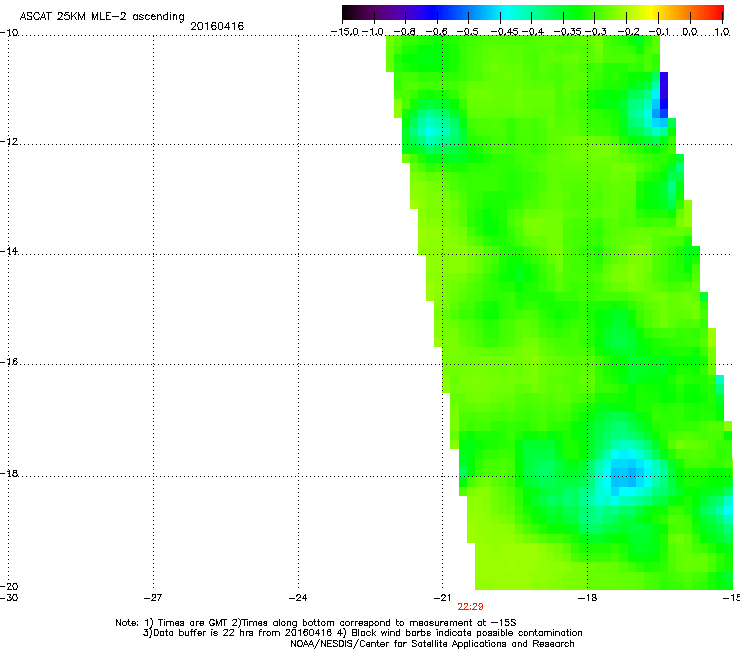Select the colorbar tick label '-1.0'

pyautogui.click(x=373, y=32)
